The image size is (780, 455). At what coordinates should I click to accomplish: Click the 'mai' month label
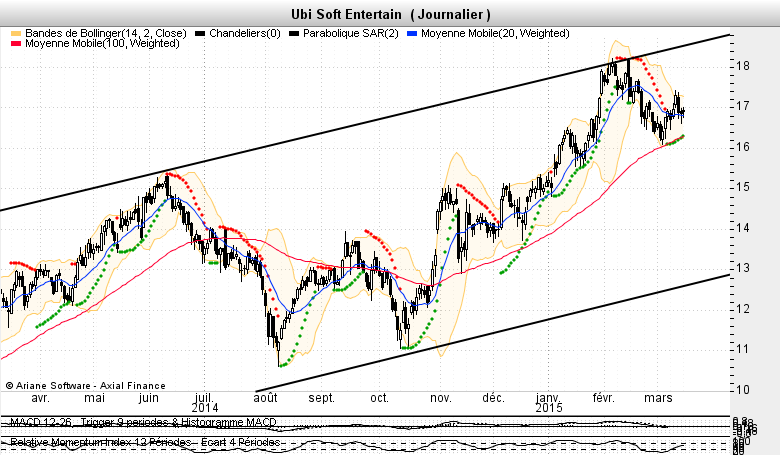pyautogui.click(x=95, y=398)
